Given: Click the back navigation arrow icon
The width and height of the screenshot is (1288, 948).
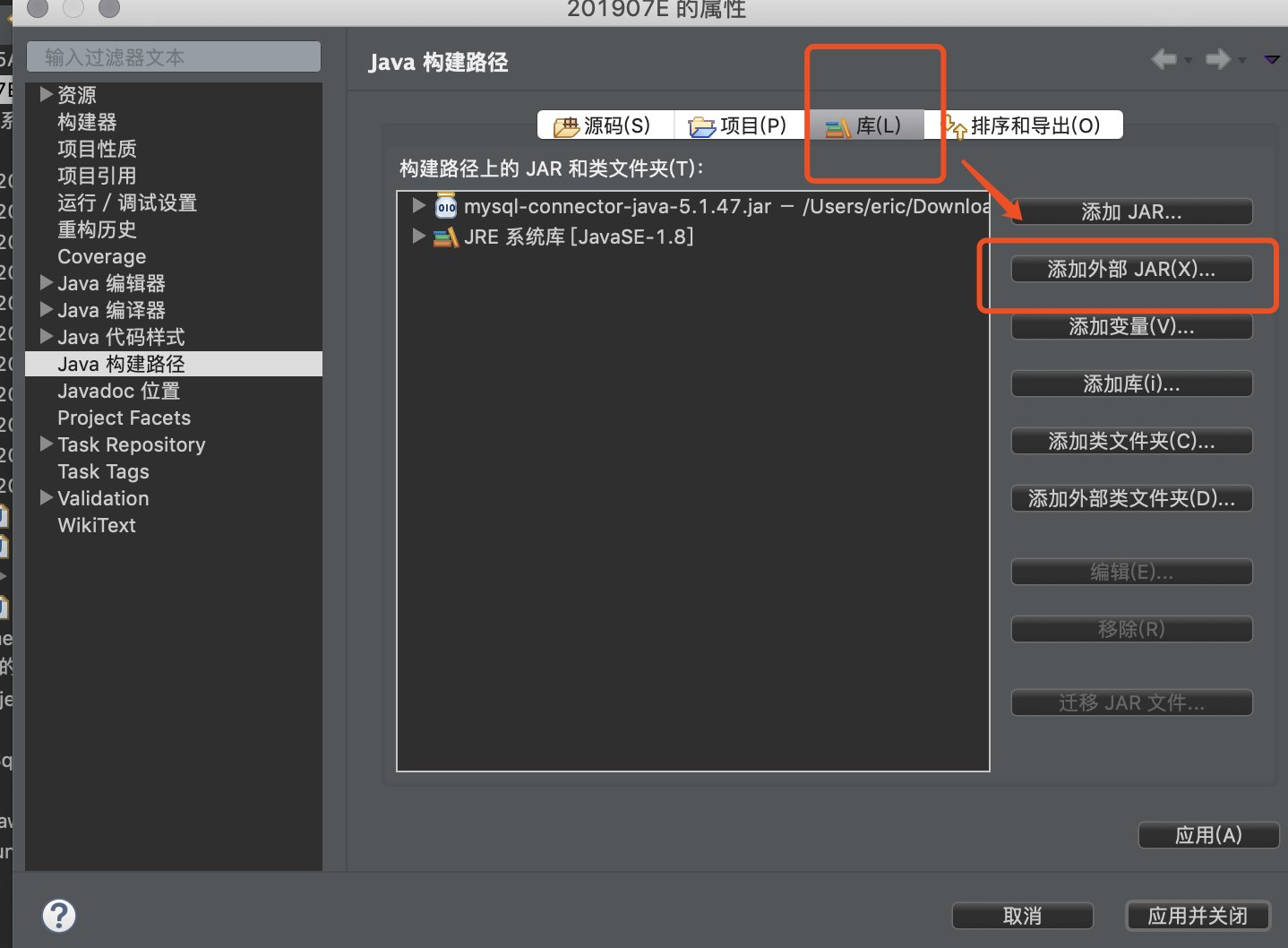Looking at the screenshot, I should [x=1163, y=59].
